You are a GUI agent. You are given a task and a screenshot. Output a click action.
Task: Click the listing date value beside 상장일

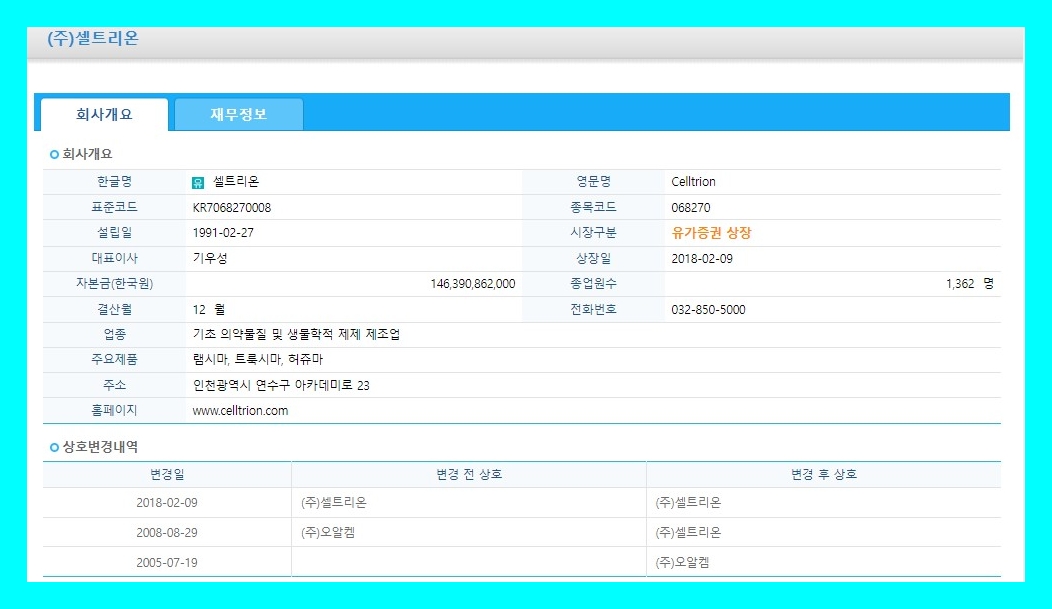click(702, 258)
